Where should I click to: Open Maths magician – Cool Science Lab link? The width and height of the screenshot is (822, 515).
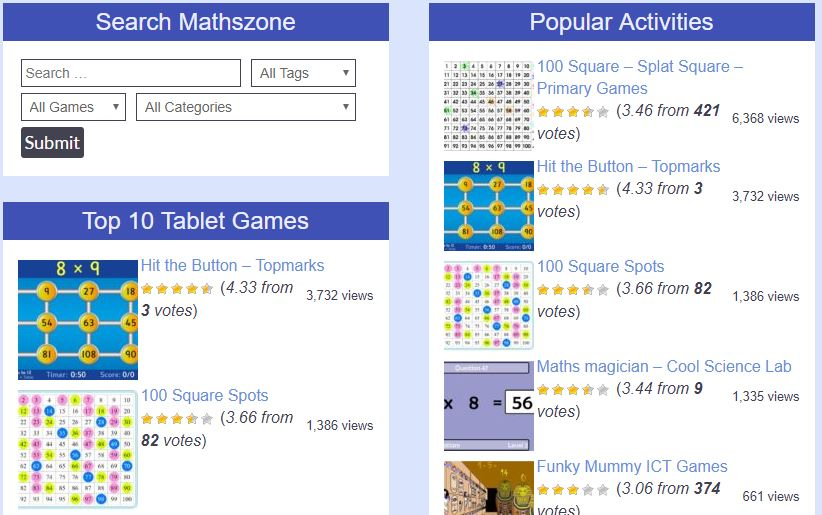click(663, 366)
